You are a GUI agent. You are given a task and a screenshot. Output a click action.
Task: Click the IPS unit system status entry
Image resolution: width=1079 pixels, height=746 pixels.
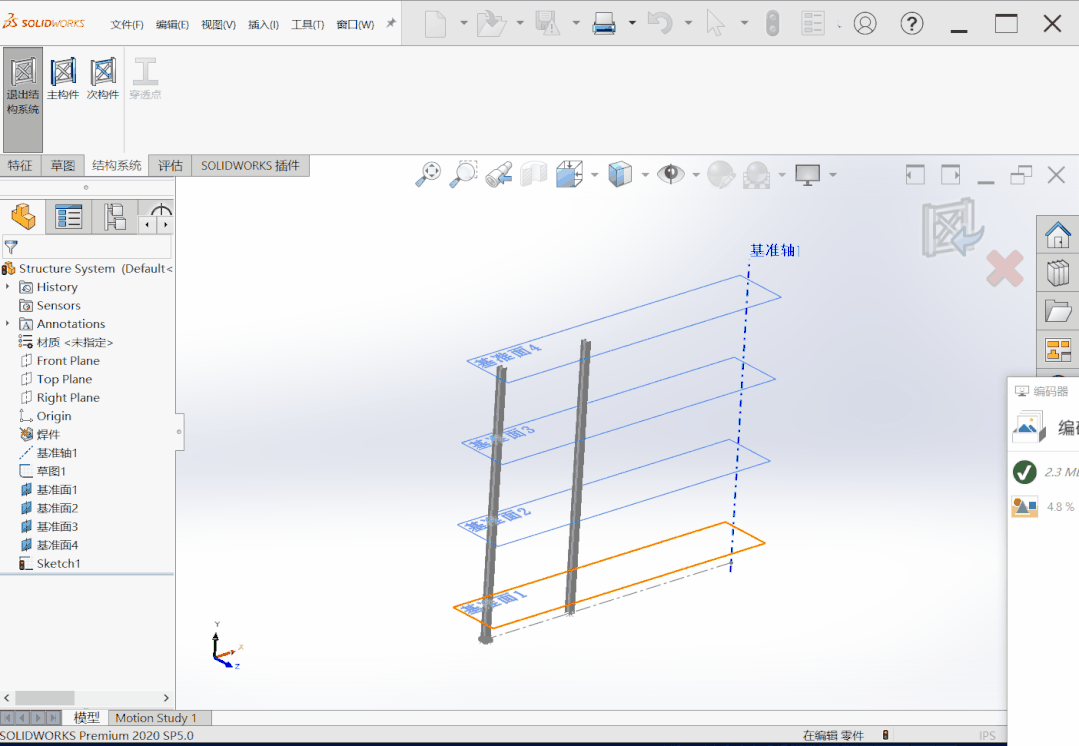click(987, 736)
